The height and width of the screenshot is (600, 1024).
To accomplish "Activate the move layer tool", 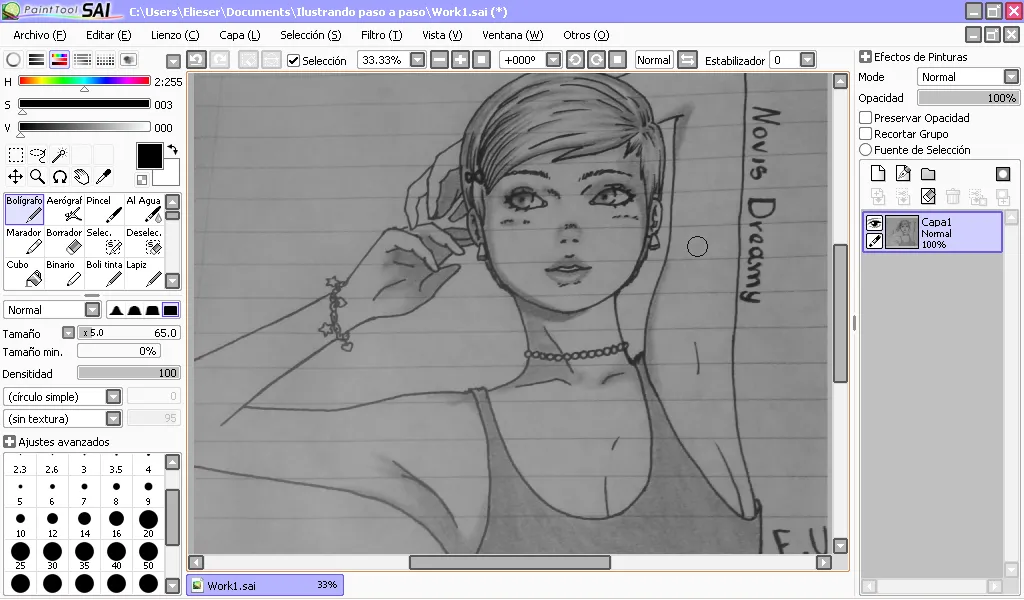I will coord(16,176).
